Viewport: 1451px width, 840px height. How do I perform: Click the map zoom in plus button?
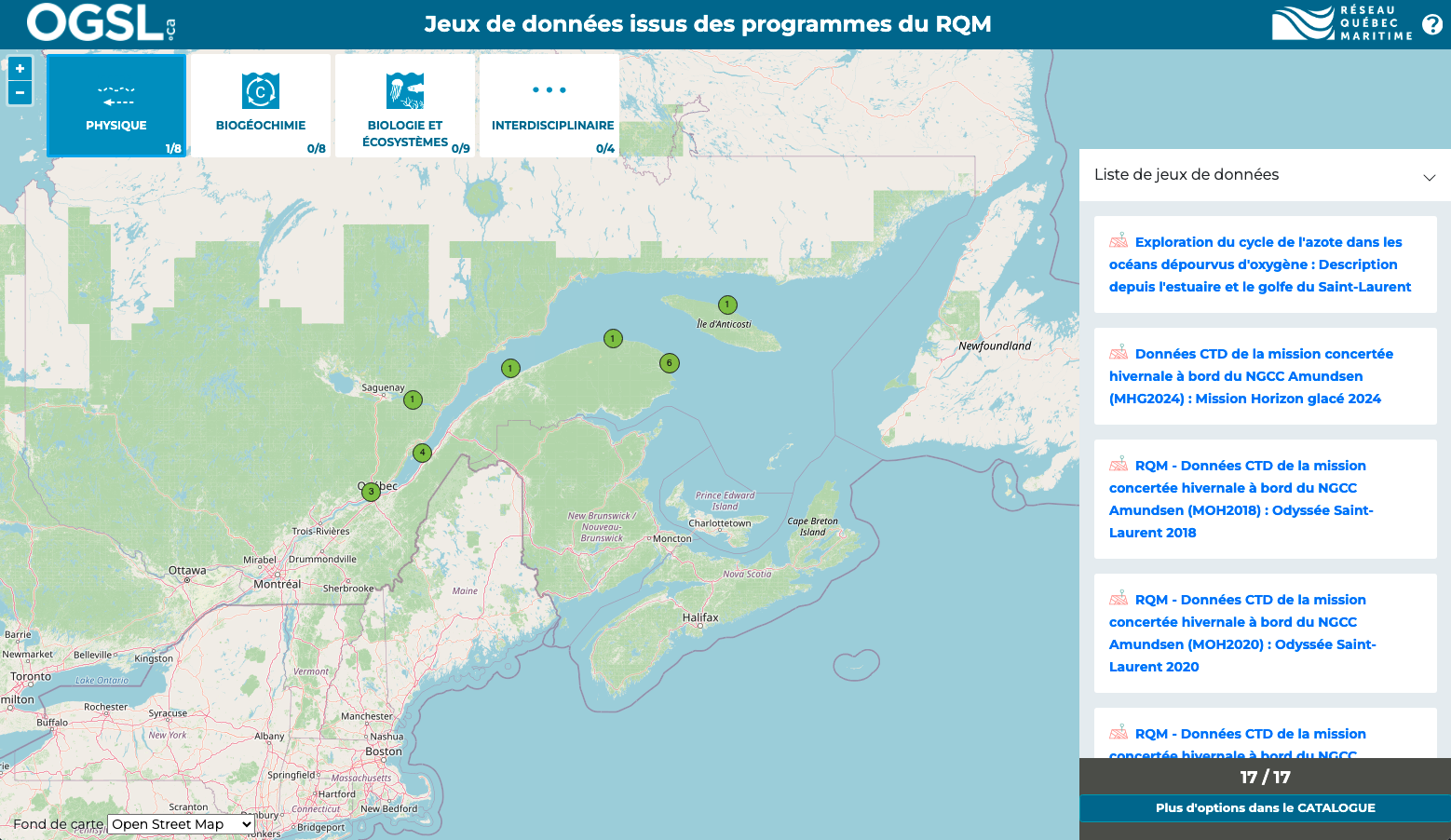pyautogui.click(x=20, y=69)
